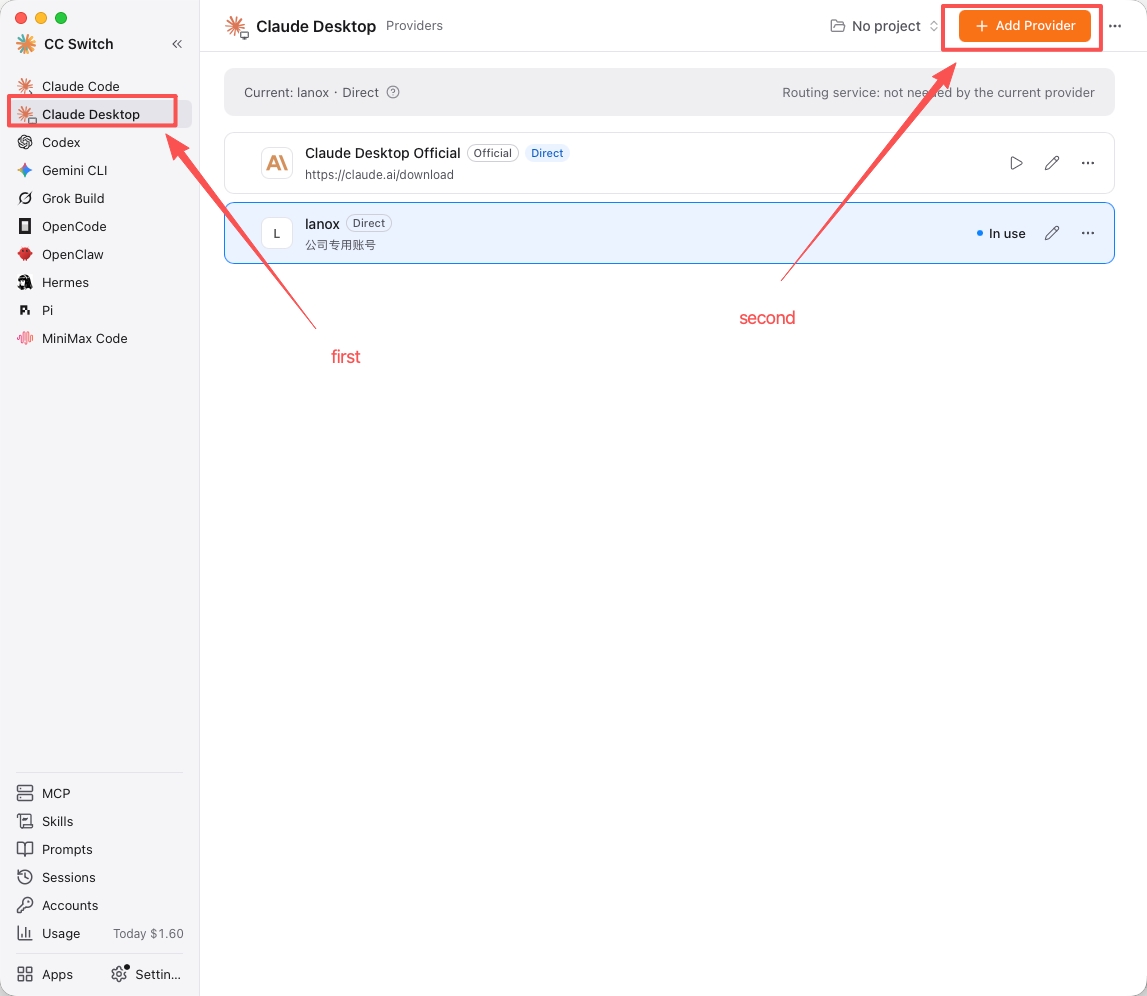Open the Apps grid icon
The image size is (1147, 996).
[25, 974]
